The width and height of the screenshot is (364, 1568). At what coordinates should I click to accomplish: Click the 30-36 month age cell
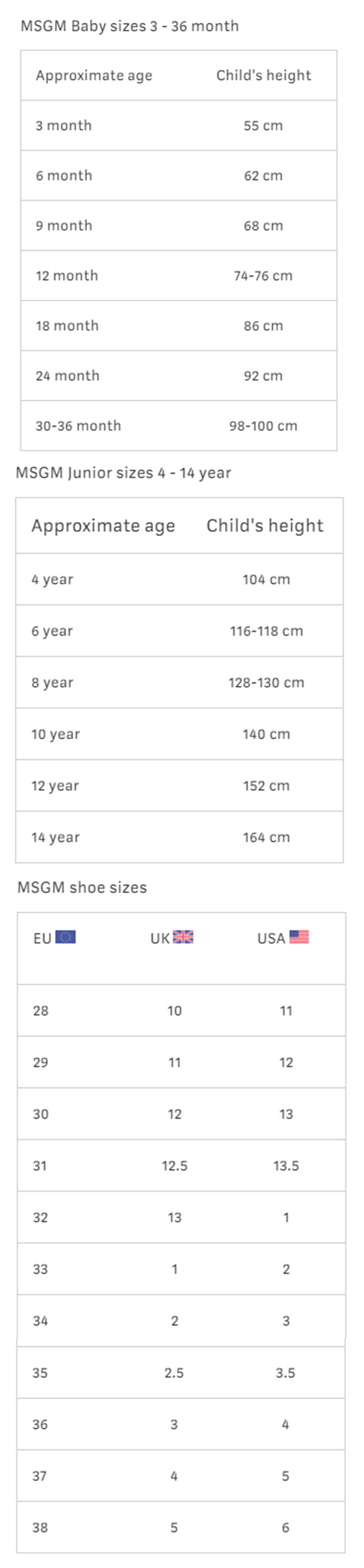78,426
